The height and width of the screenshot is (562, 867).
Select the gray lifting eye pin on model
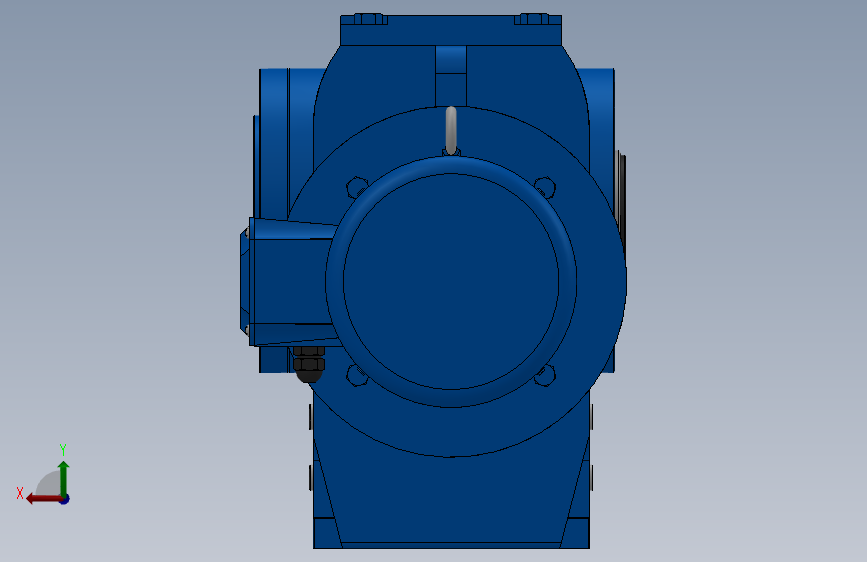[451, 130]
